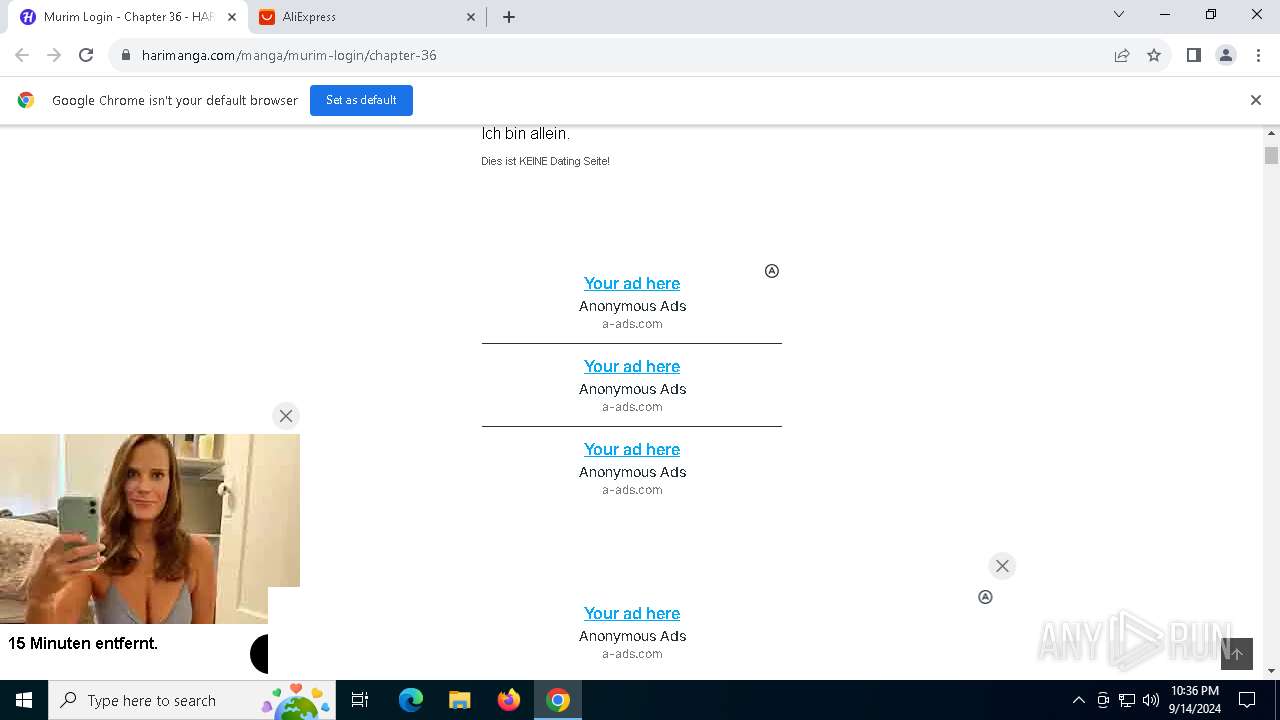The image size is (1280, 720).
Task: Click the address bar URL field
Action: coord(620,55)
